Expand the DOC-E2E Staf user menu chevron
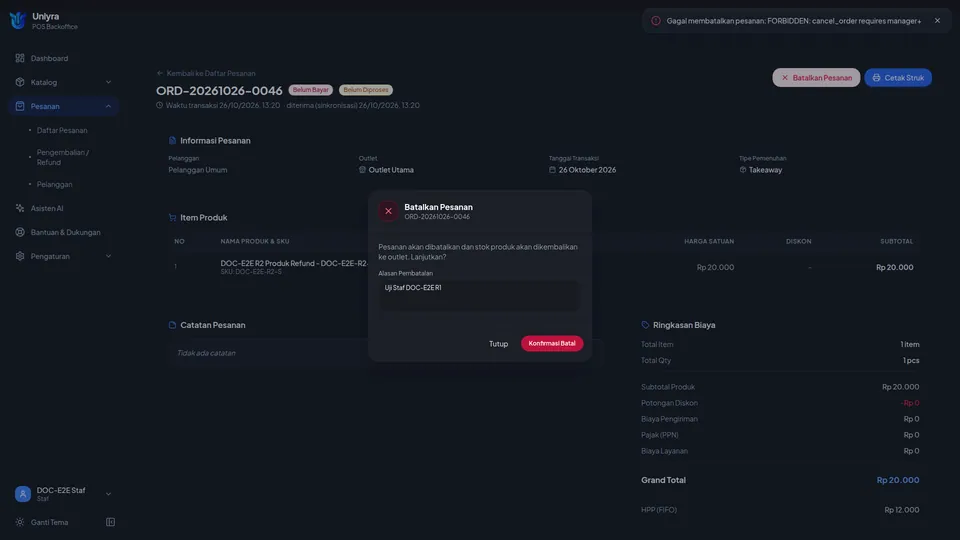Screen dimensions: 960x540 click(108, 493)
